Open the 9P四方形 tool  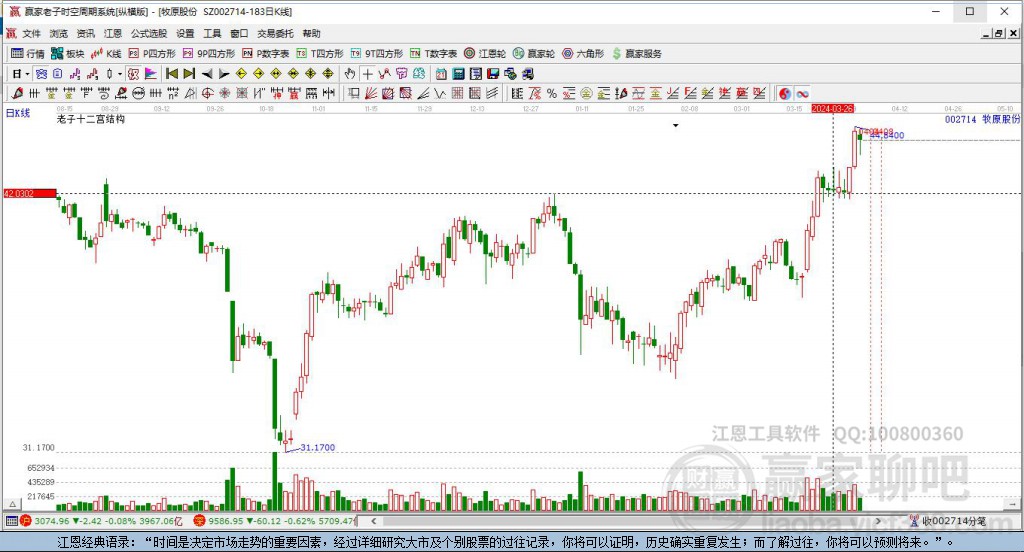[x=209, y=54]
